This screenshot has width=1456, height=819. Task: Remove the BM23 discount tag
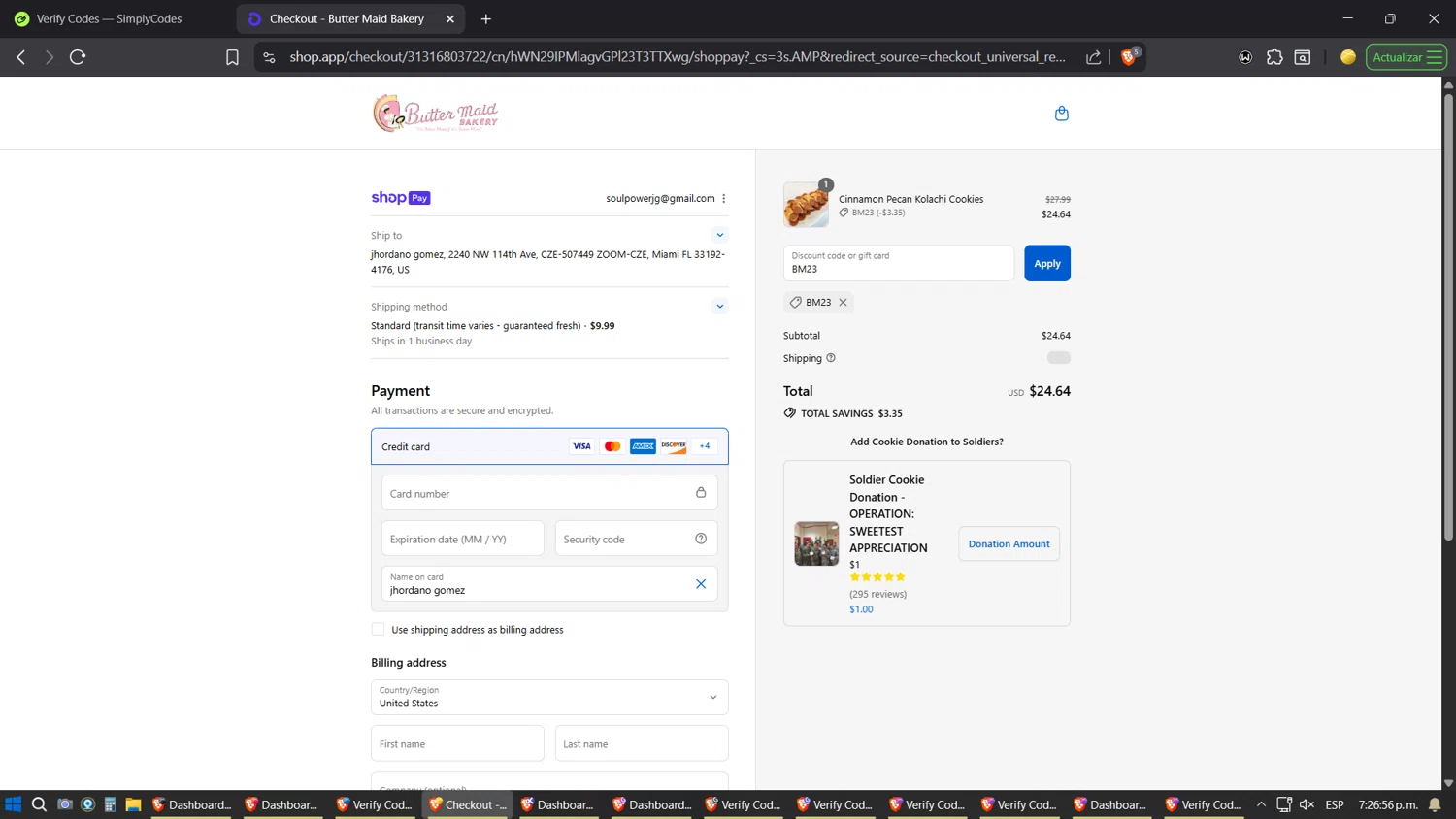click(844, 302)
